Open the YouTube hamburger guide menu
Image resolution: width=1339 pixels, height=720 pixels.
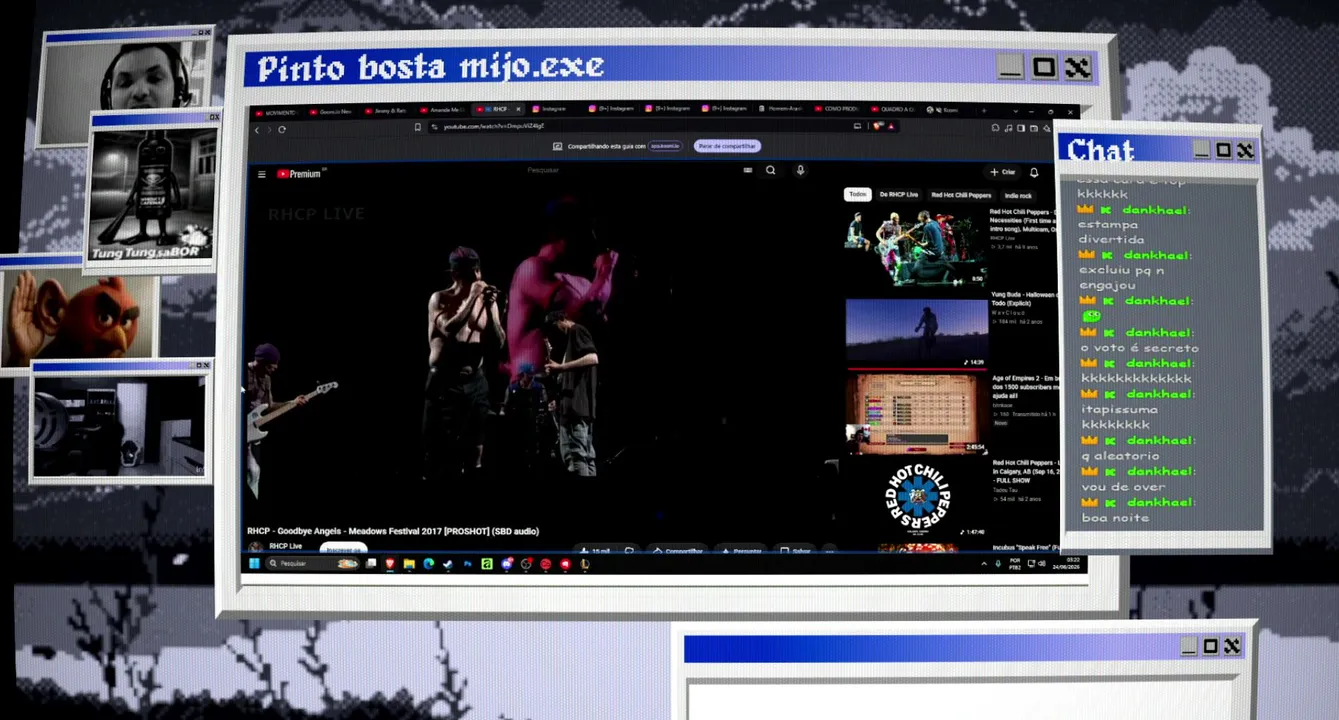click(x=262, y=174)
